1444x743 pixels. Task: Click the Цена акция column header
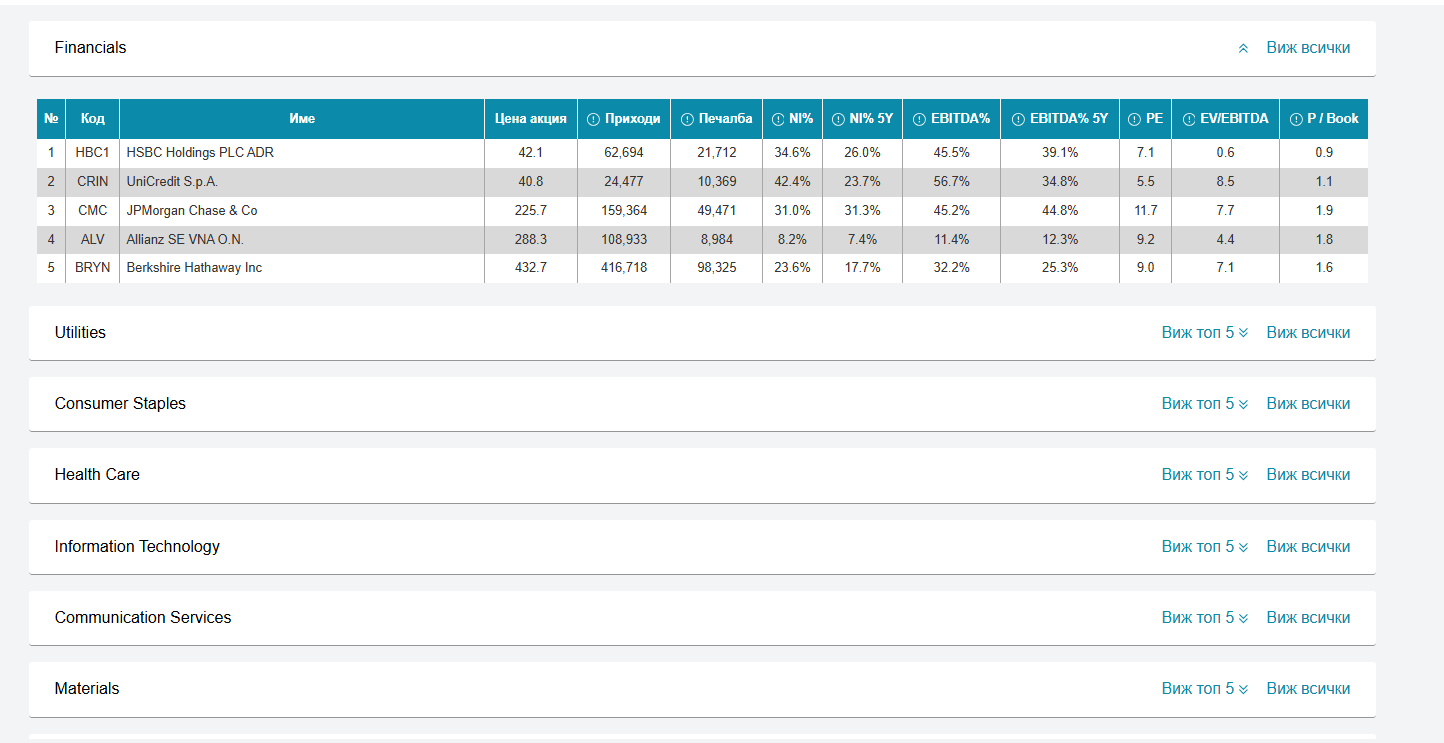pos(531,119)
